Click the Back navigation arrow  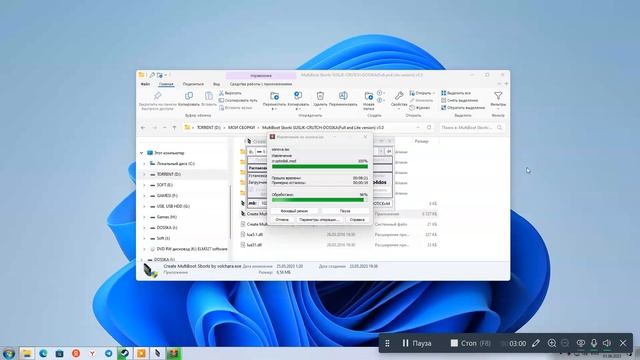click(x=143, y=128)
